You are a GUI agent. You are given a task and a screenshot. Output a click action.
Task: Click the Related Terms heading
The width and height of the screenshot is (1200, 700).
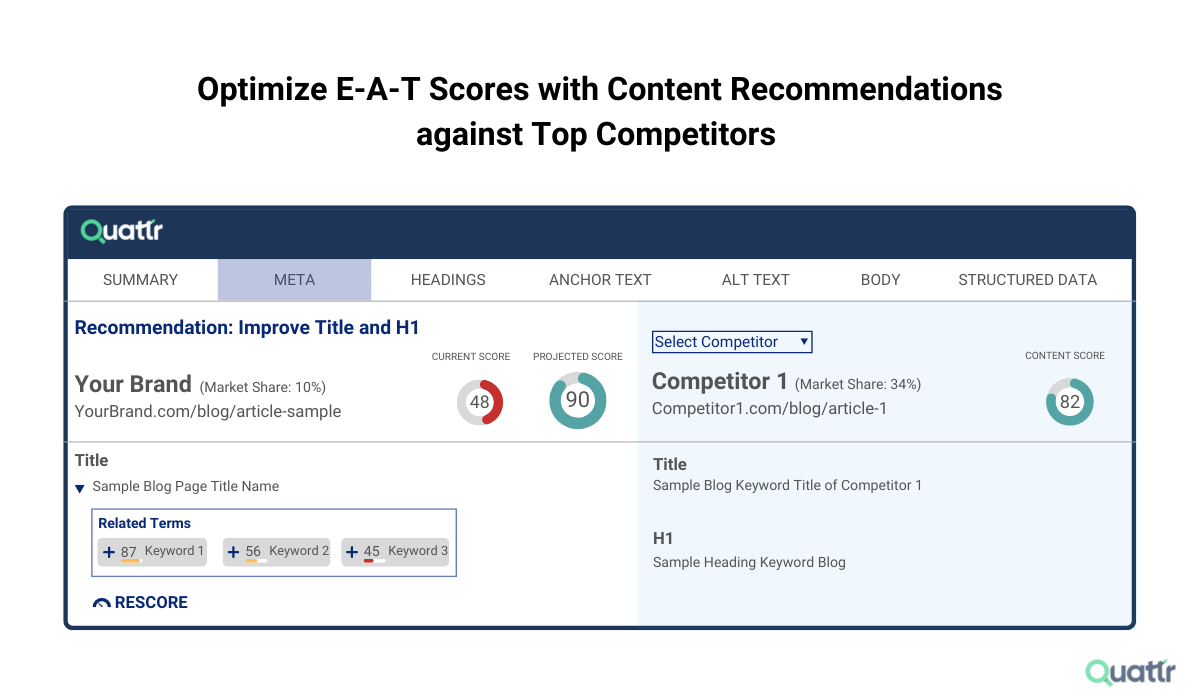pyautogui.click(x=144, y=523)
